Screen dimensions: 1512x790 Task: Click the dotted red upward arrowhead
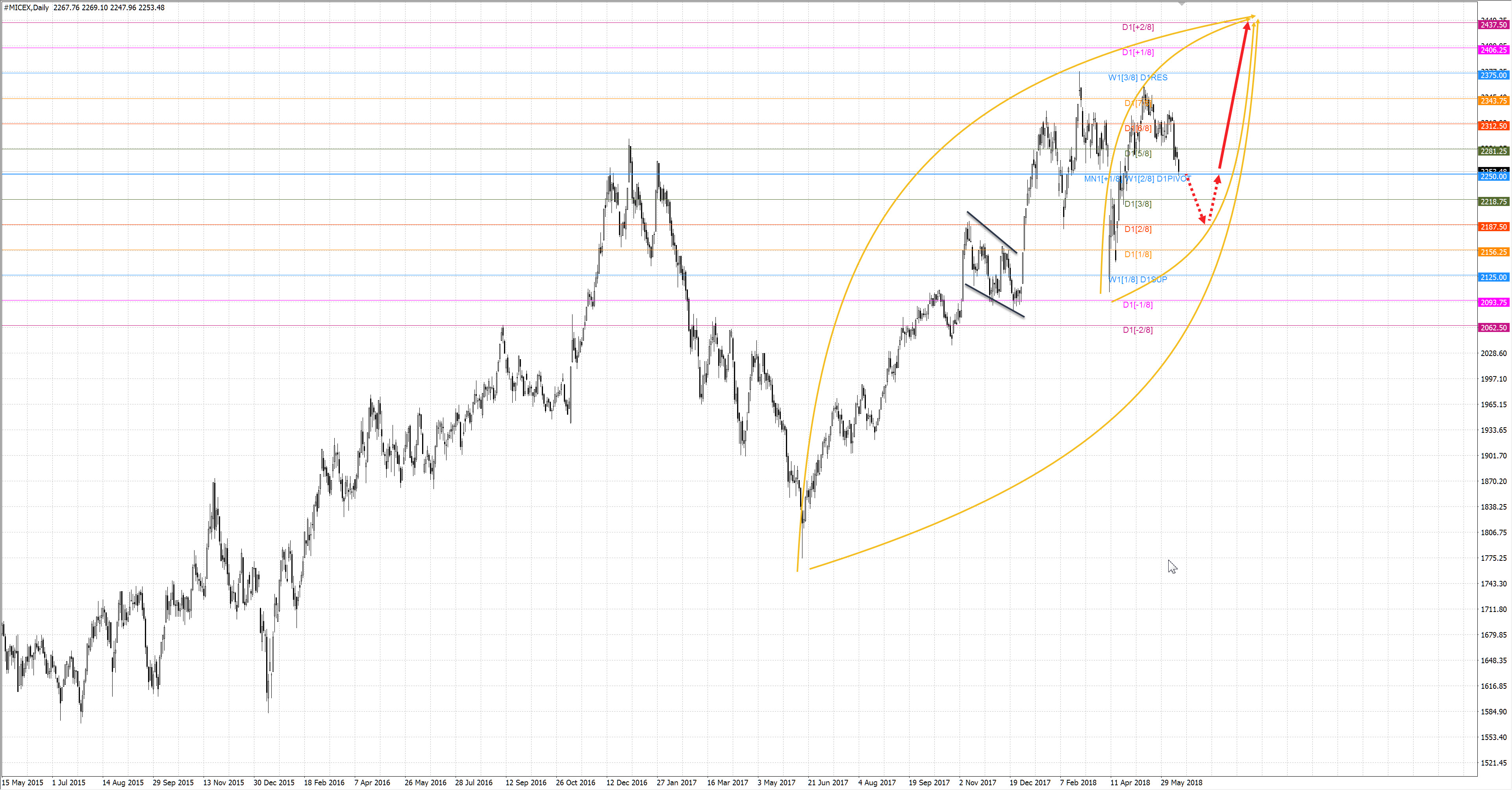point(1218,179)
